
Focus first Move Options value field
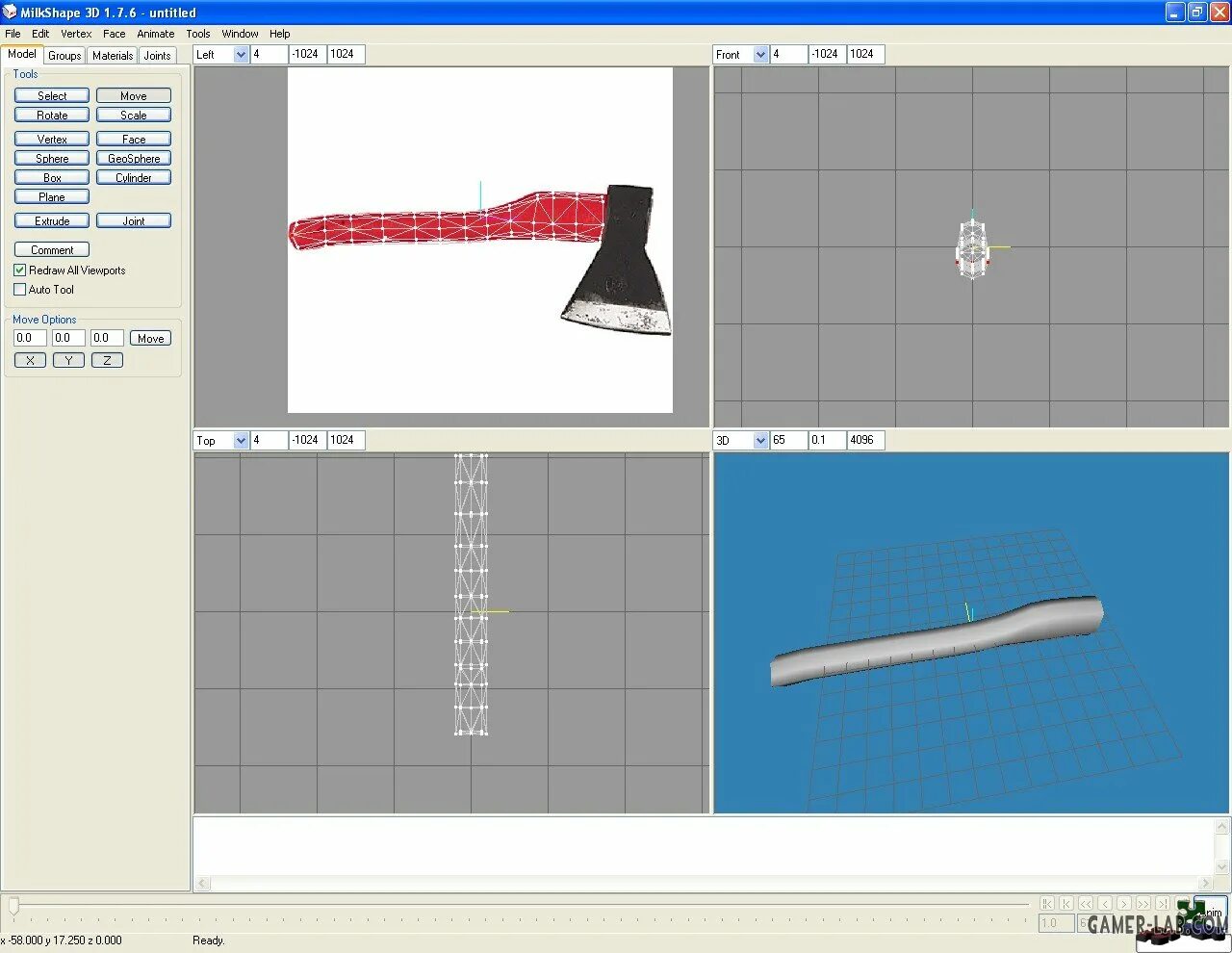click(x=30, y=338)
